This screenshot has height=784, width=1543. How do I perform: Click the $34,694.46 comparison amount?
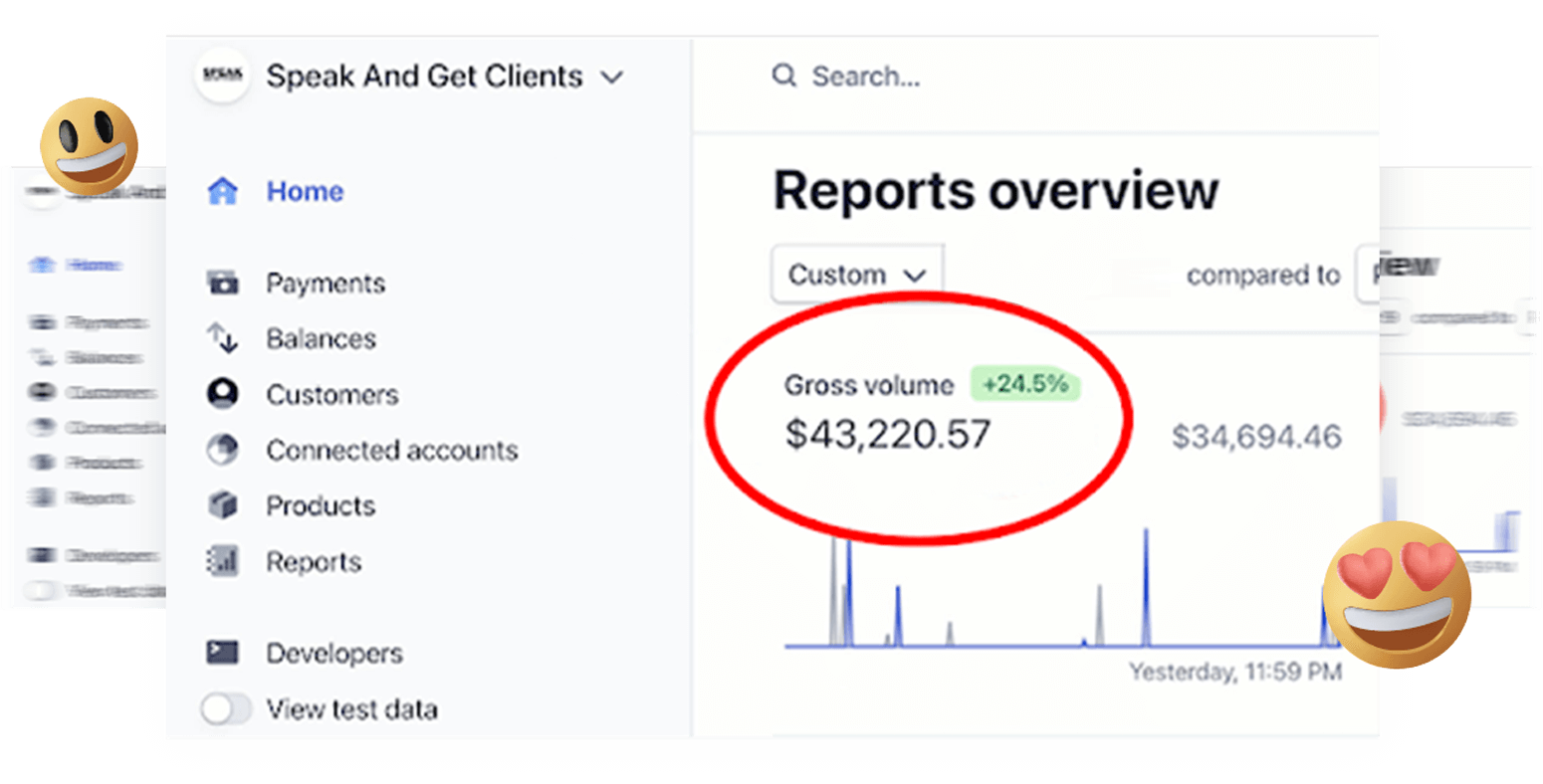1256,436
